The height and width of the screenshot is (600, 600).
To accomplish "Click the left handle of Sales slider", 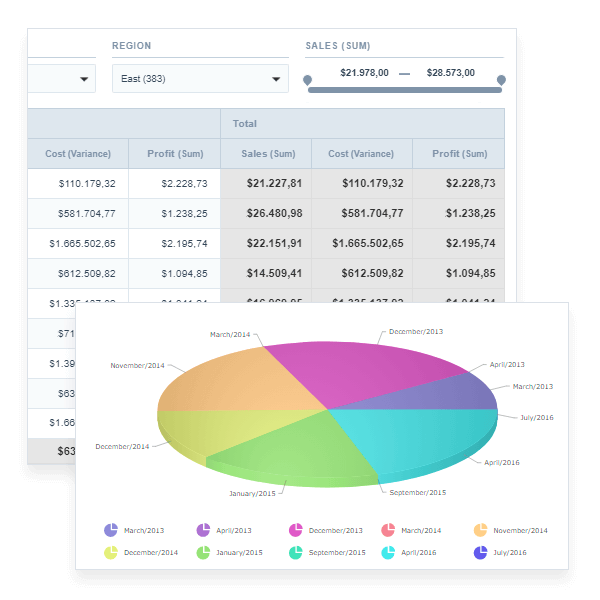I will coord(307,80).
